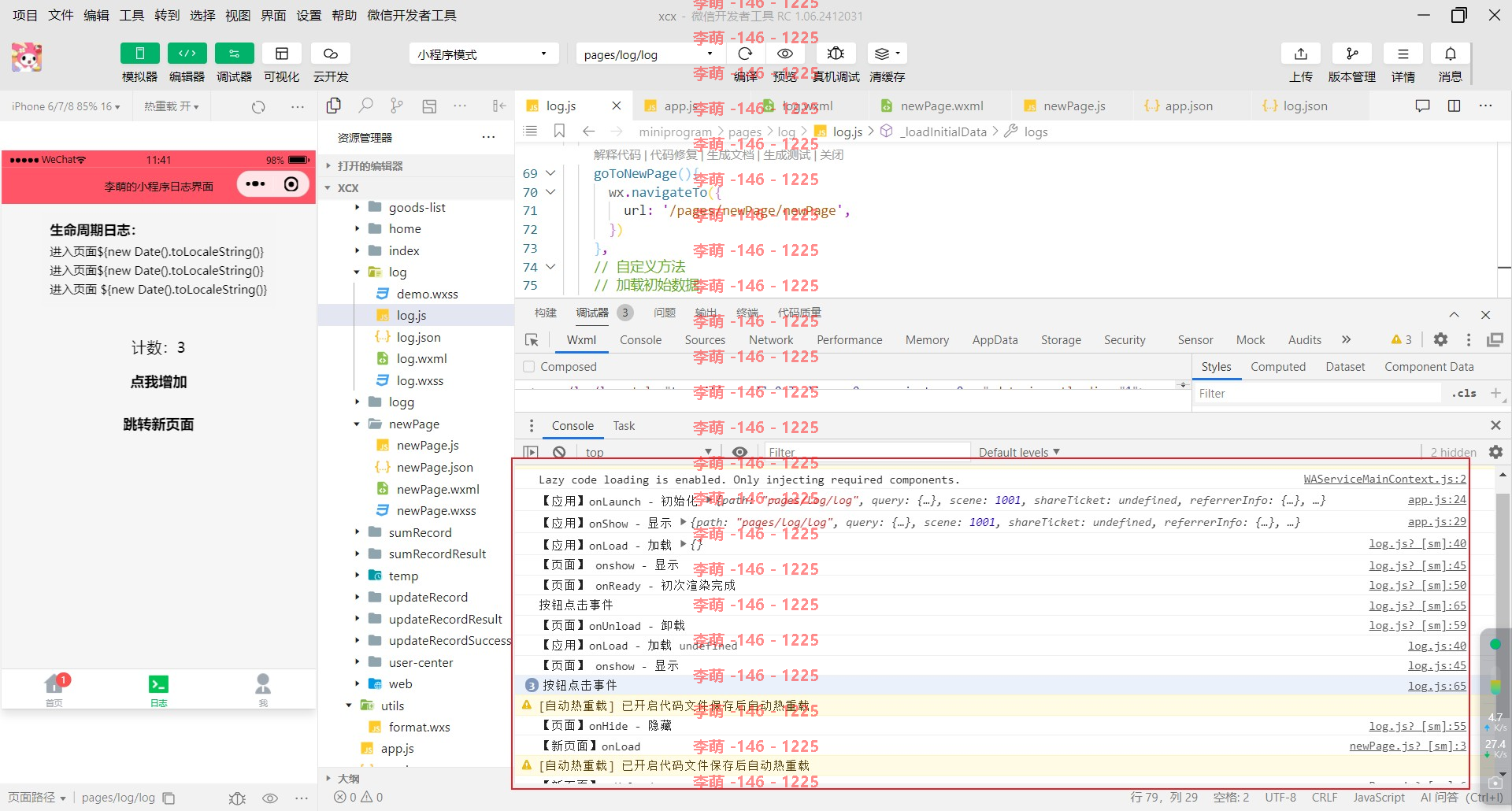Click the console Filter input
The height and width of the screenshot is (811, 1512).
867,452
